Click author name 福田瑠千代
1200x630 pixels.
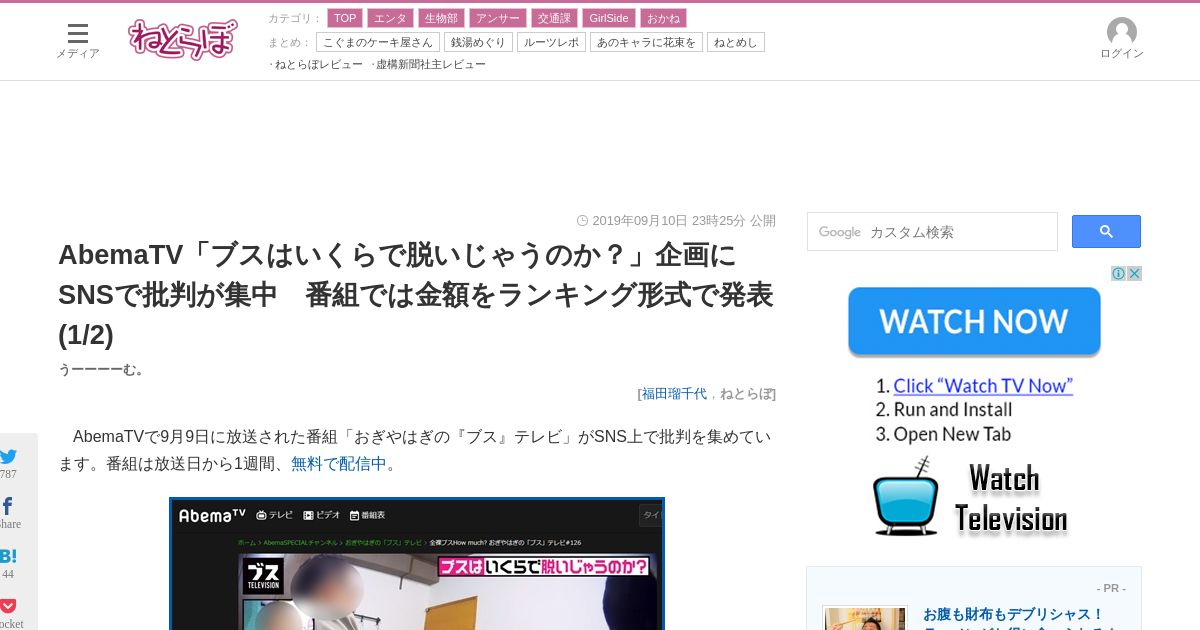pyautogui.click(x=674, y=394)
